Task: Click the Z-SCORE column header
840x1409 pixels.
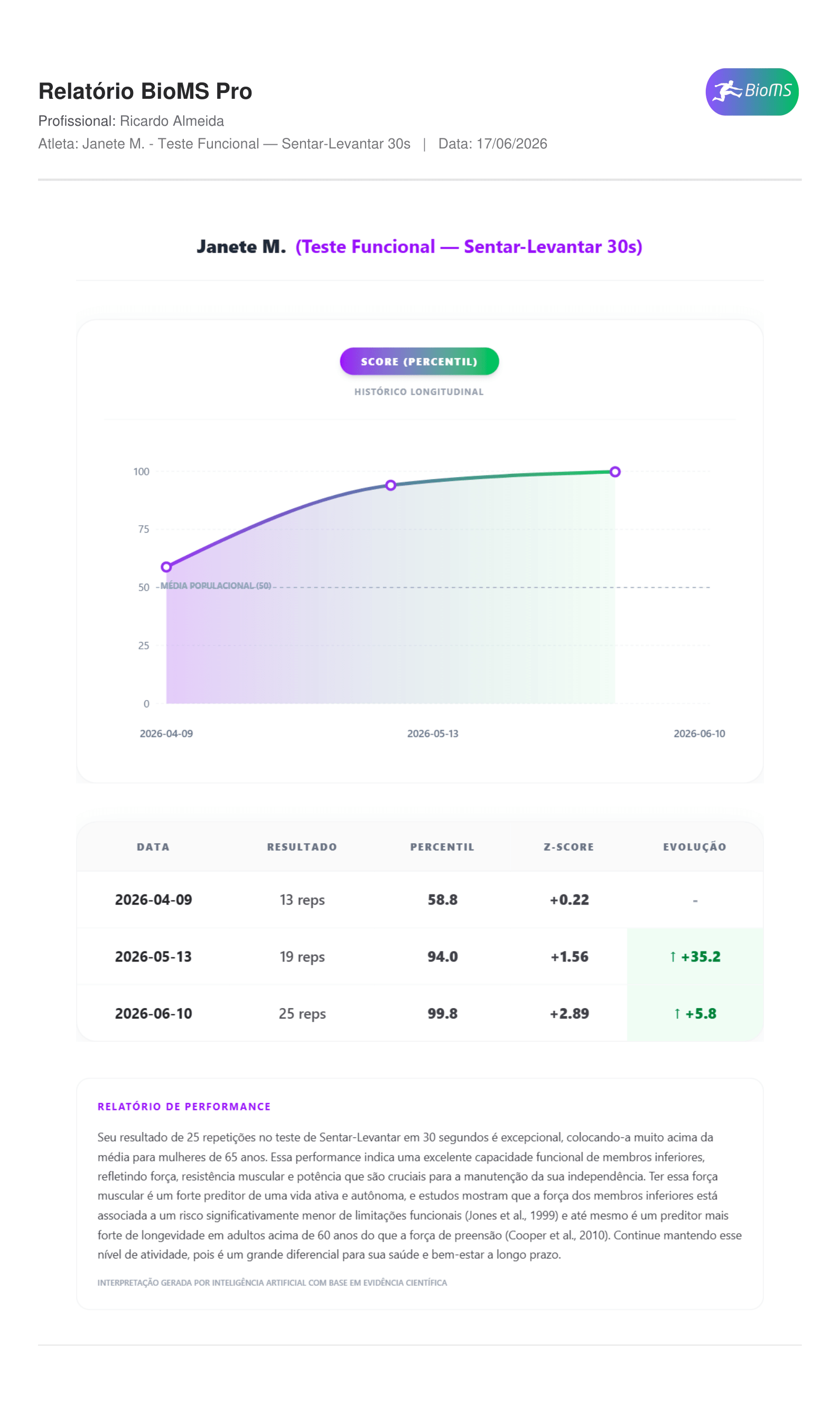Action: [569, 846]
